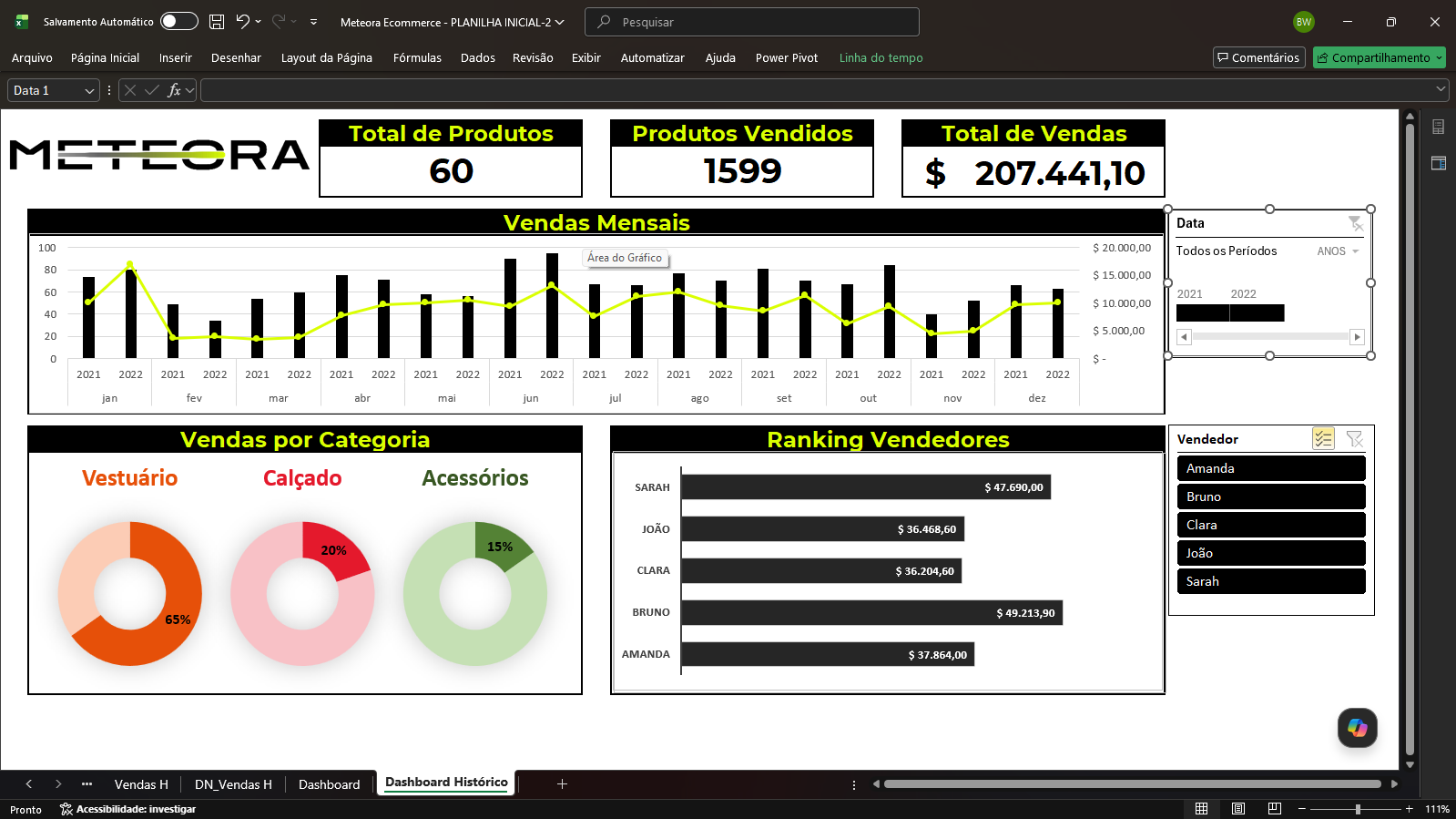1456x819 pixels.
Task: Clear the Vendedor slicer filter
Action: pos(1355,439)
